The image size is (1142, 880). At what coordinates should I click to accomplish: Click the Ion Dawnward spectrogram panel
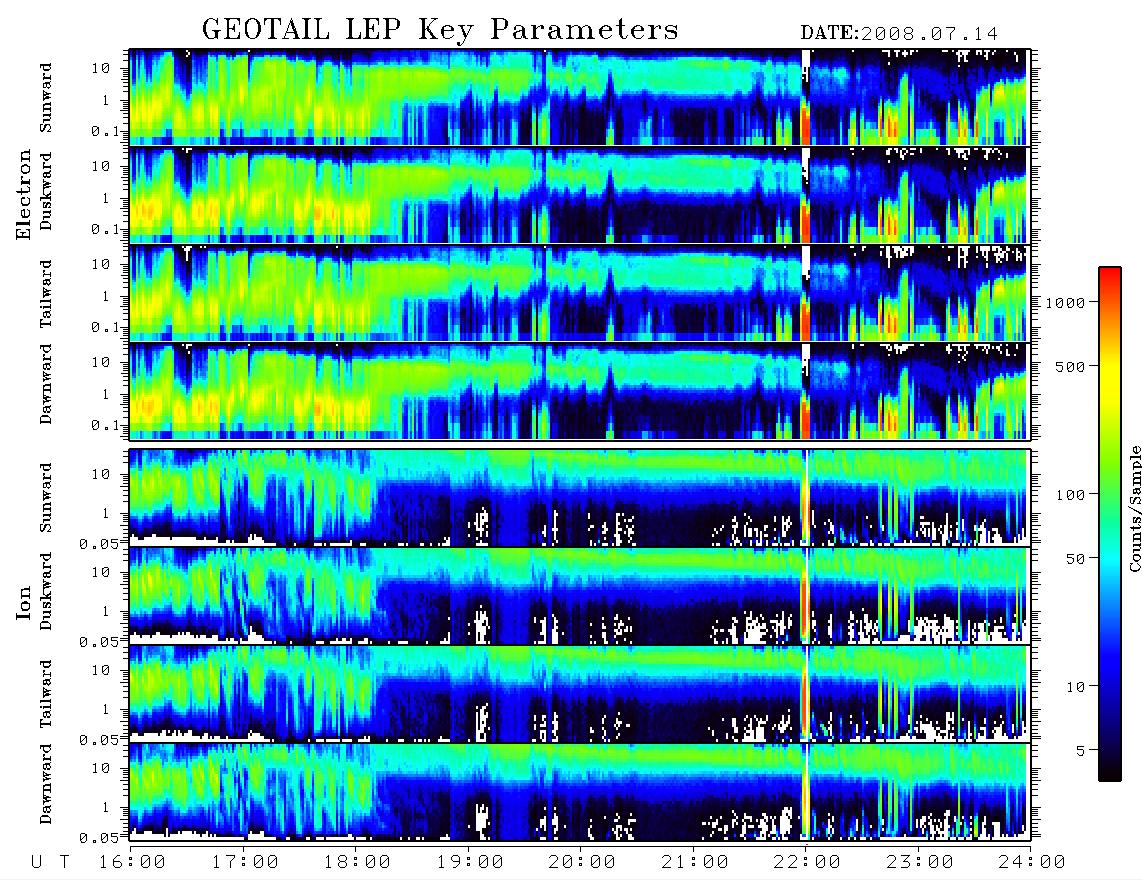tap(580, 792)
